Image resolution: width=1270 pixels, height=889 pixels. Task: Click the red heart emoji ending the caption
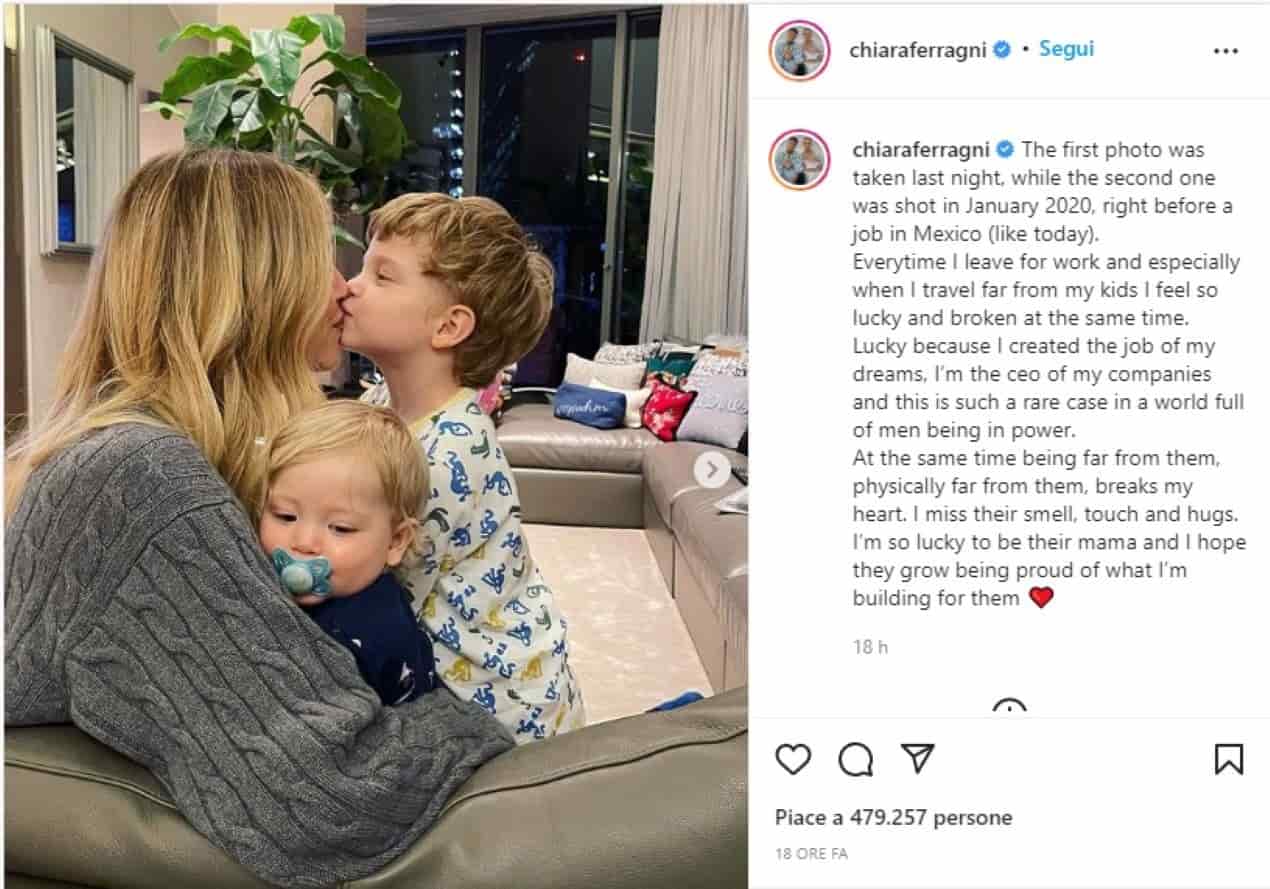tap(1041, 598)
